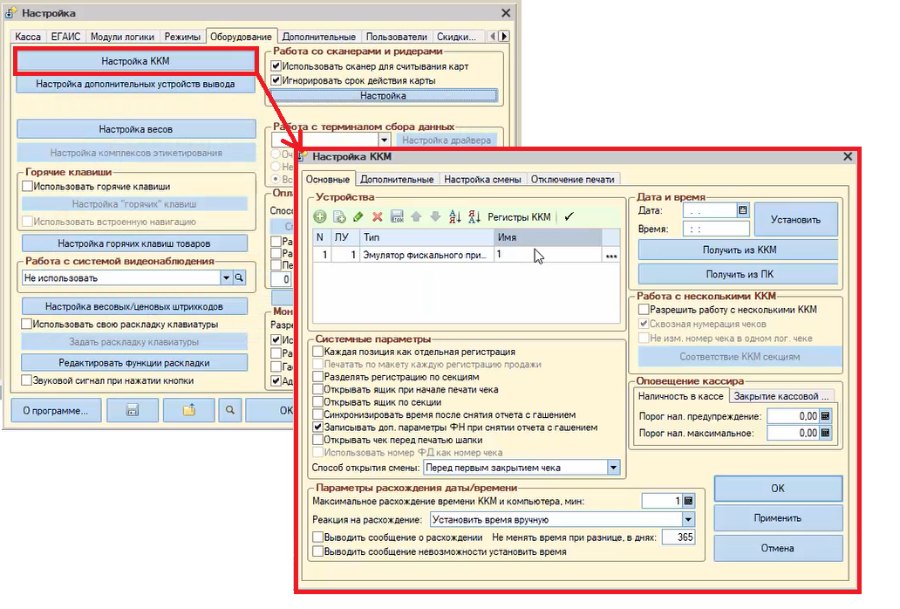
Task: Click Применить in Настройка ККМ
Action: [778, 518]
